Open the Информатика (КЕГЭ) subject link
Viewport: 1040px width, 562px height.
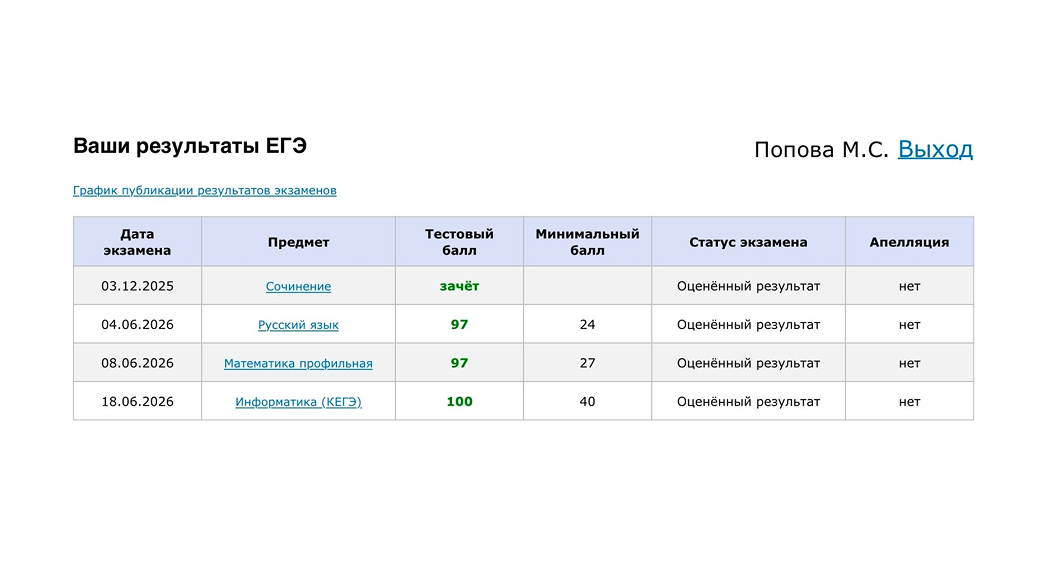[x=298, y=401]
